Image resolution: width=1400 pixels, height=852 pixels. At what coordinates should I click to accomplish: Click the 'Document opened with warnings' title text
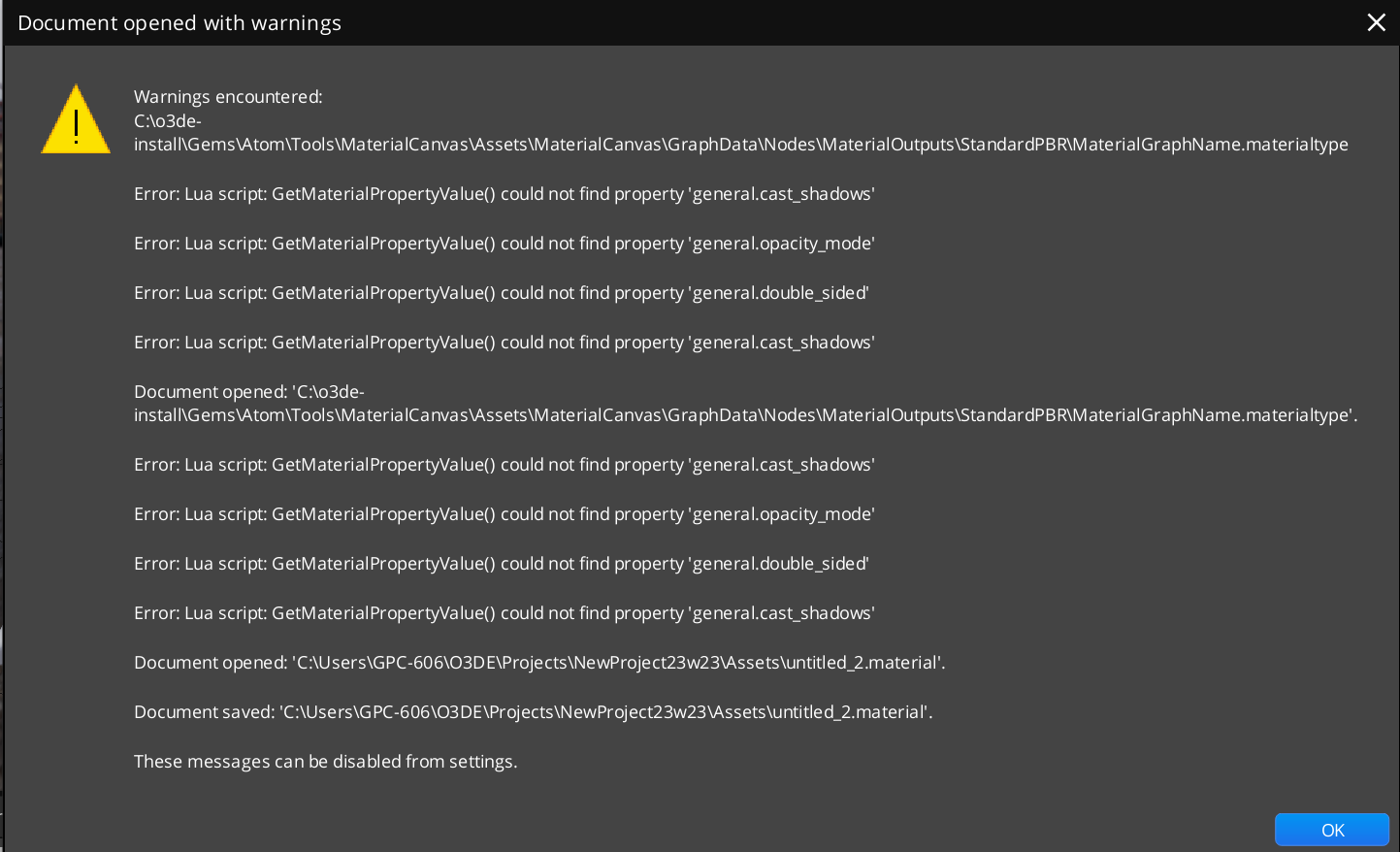[x=179, y=22]
